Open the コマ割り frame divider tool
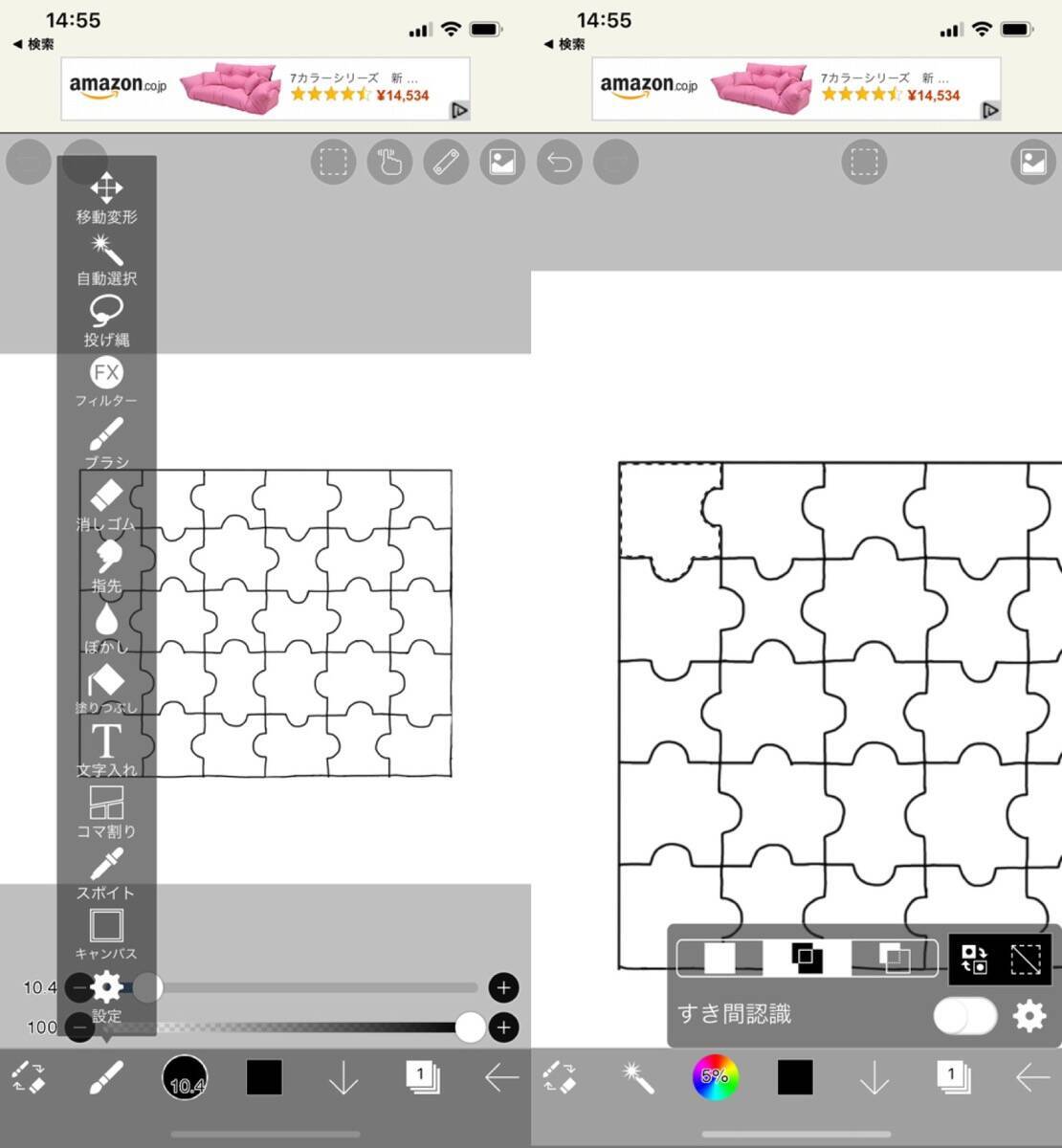This screenshot has height=1148, width=1062. coord(106,812)
